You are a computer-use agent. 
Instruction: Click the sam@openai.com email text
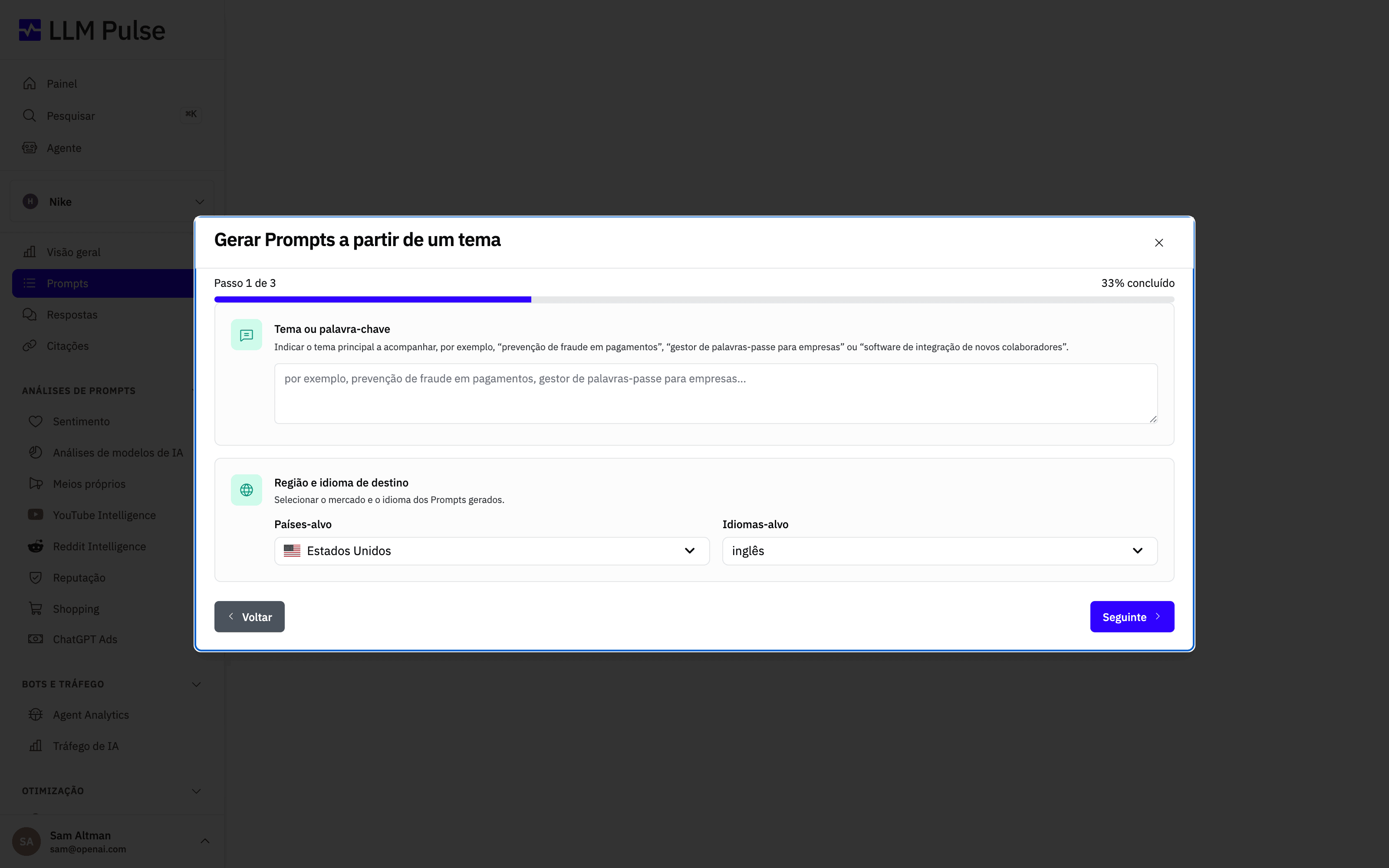coord(88,849)
